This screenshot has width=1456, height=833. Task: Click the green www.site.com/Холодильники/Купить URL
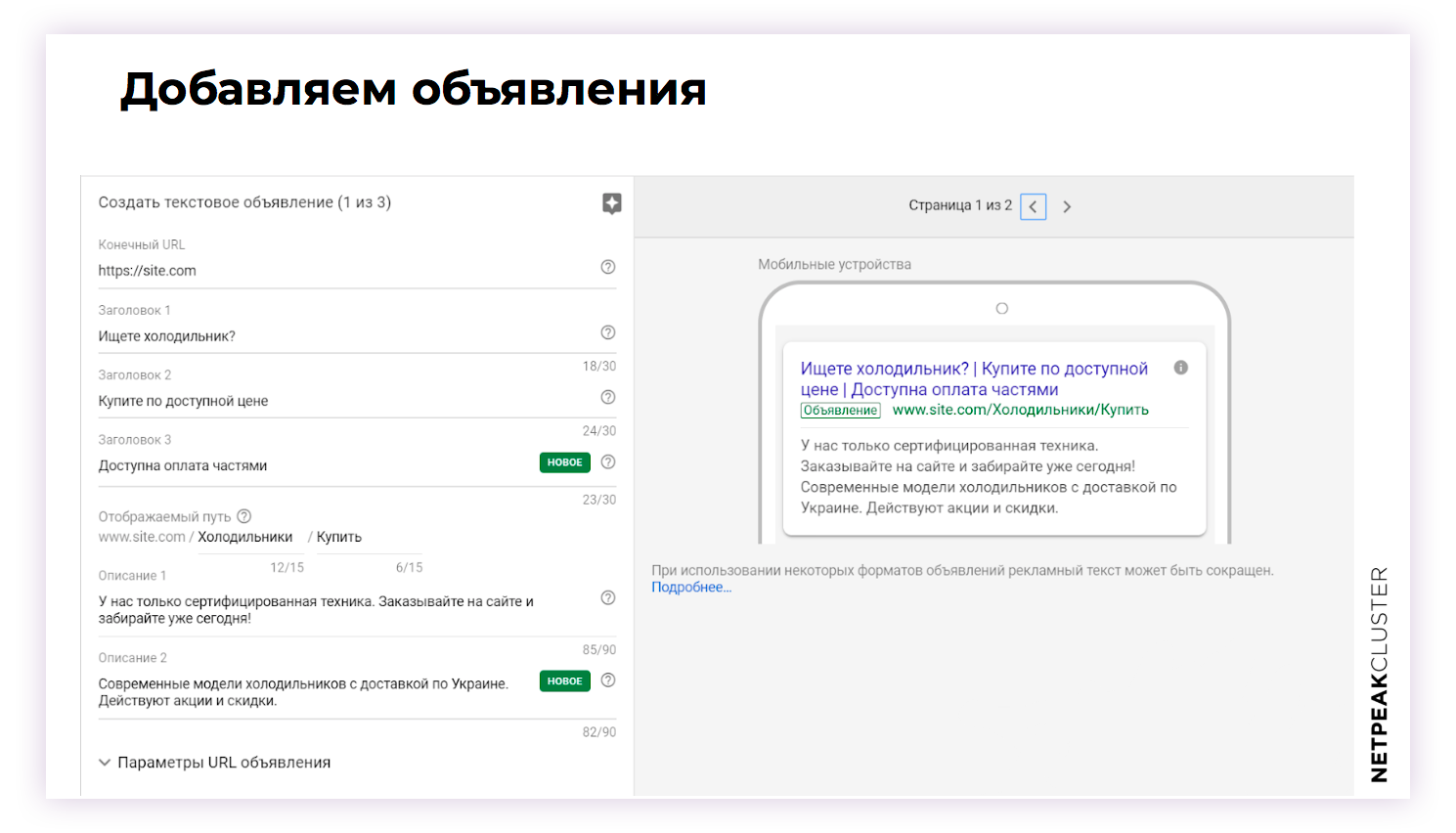(x=1021, y=410)
